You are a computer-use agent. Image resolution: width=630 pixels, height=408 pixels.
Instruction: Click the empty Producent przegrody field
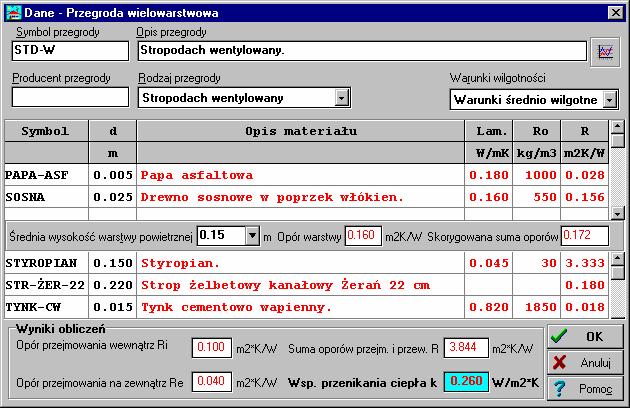(x=70, y=97)
